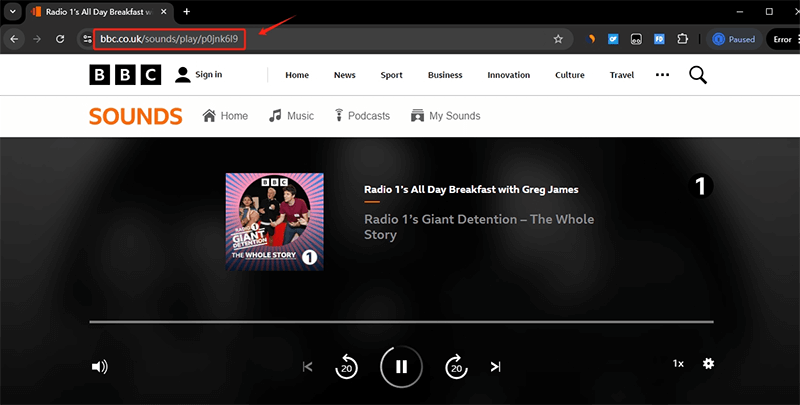Expand the BBC more menu dots
The width and height of the screenshot is (800, 405).
[x=662, y=75]
